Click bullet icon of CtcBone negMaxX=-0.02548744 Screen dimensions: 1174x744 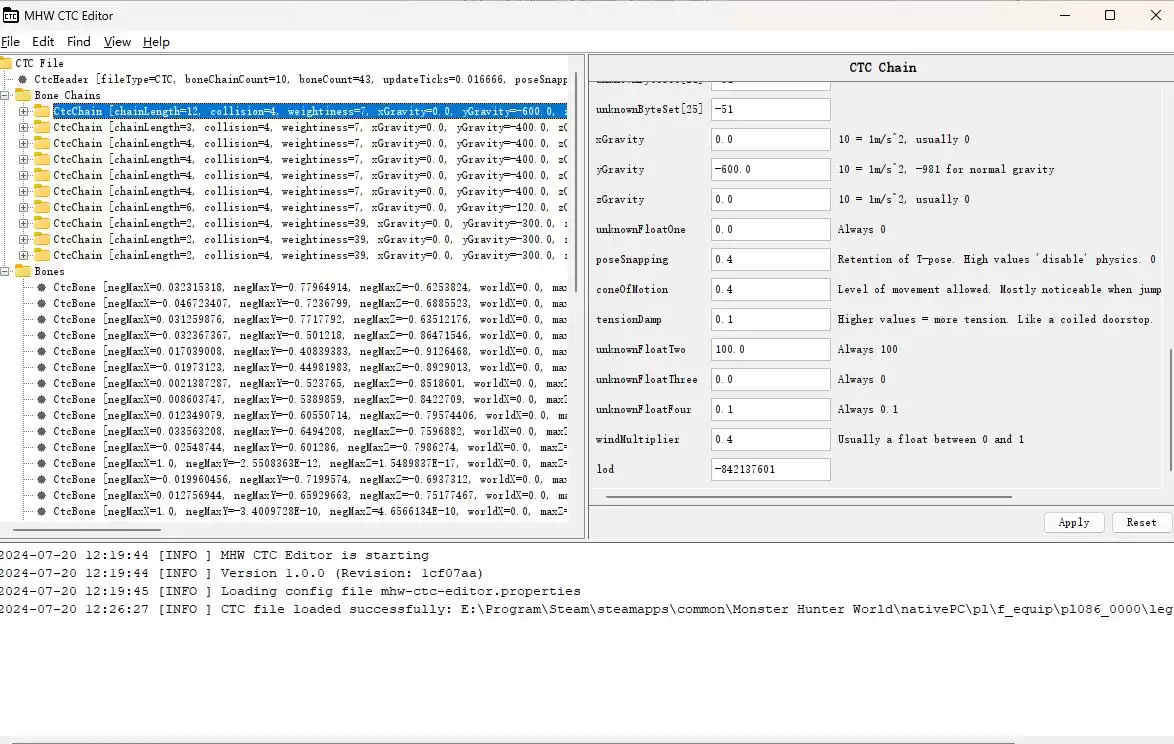coord(42,448)
